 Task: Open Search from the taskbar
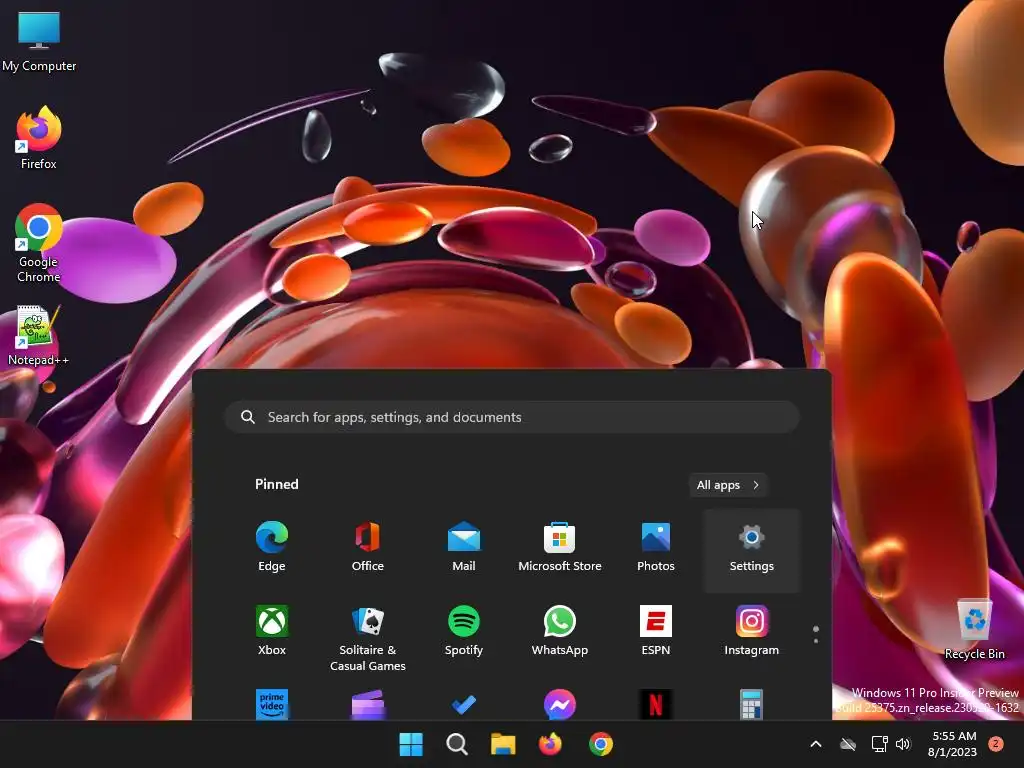coord(456,744)
